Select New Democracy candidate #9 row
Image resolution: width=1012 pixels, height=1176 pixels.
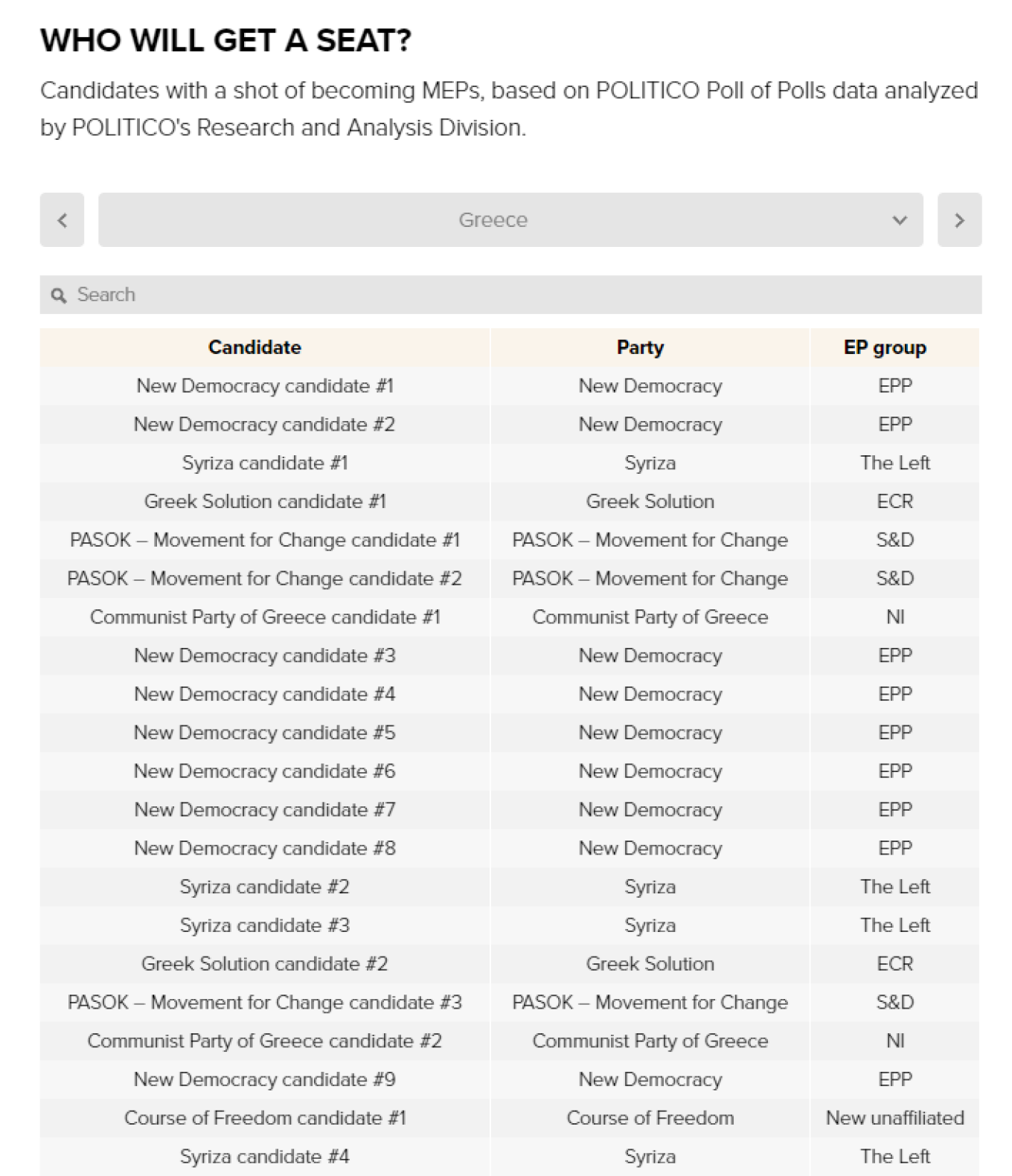coord(265,1079)
